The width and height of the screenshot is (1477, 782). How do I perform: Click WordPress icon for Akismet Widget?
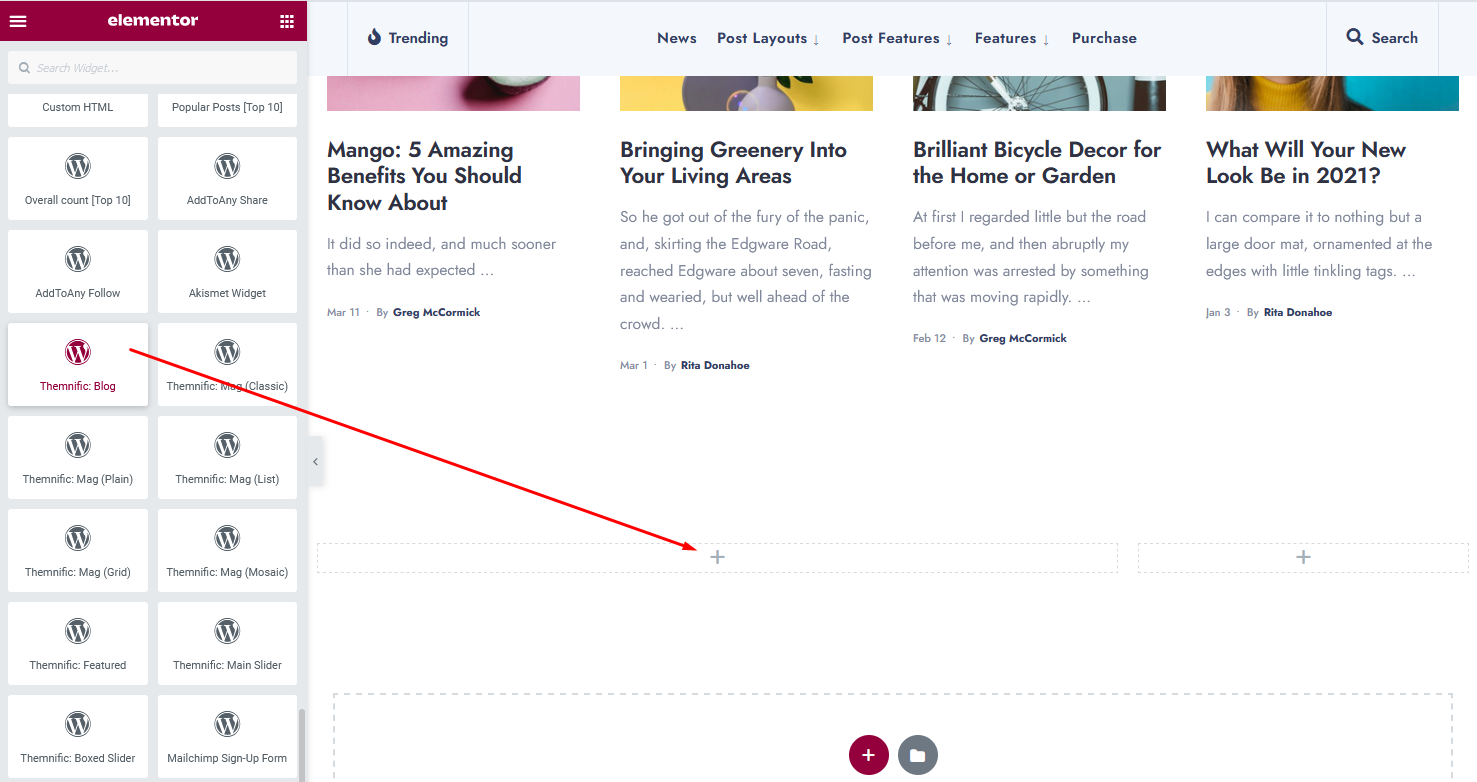coord(227,259)
